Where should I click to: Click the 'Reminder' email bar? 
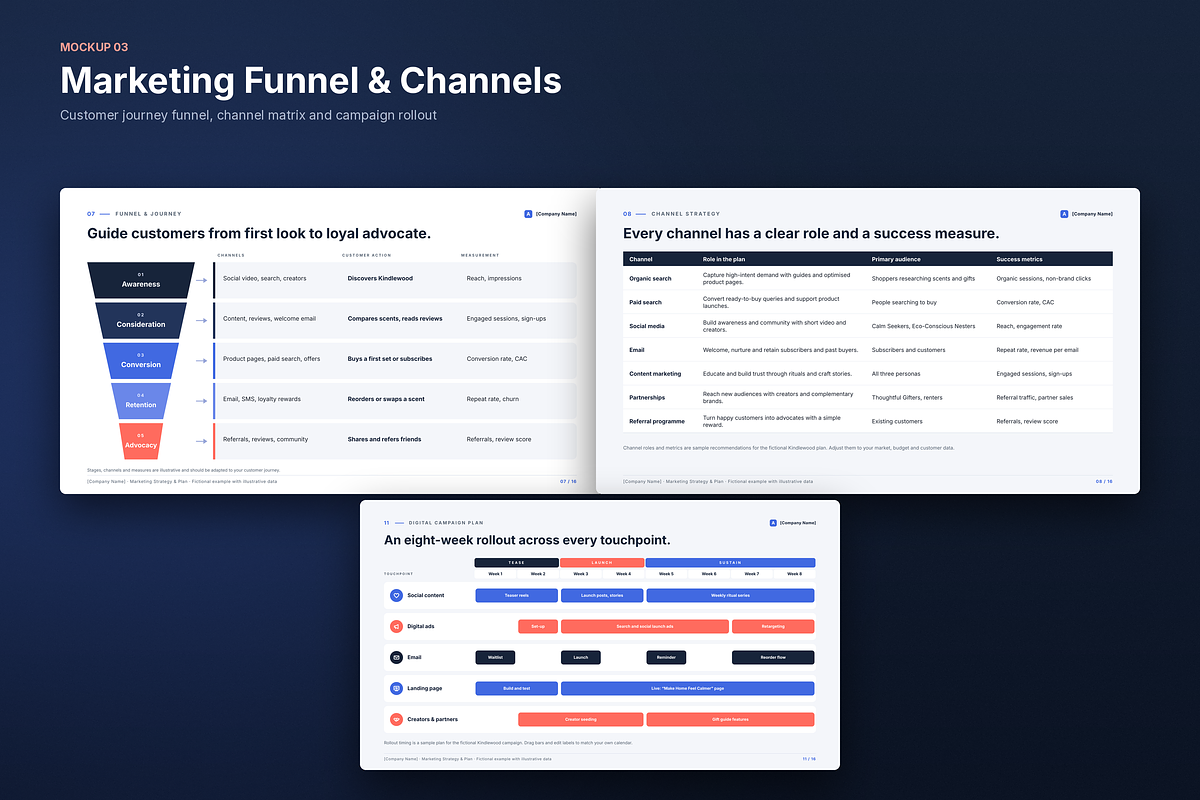point(666,657)
